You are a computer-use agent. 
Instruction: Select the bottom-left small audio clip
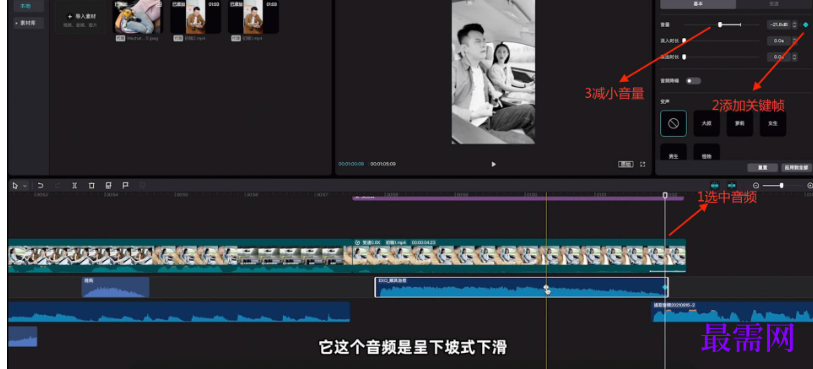pos(23,336)
